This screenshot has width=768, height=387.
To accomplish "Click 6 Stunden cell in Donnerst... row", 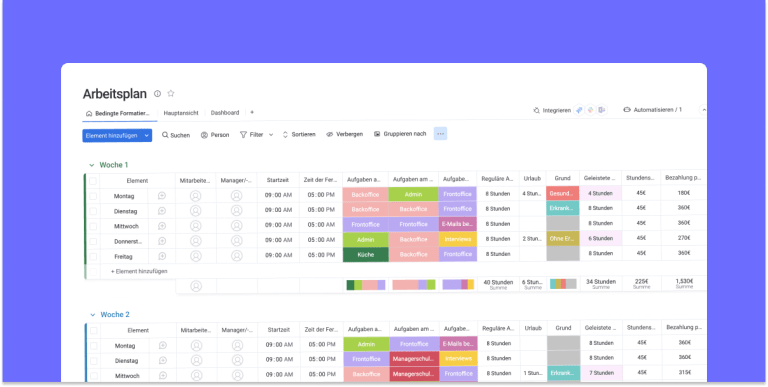I will click(601, 239).
